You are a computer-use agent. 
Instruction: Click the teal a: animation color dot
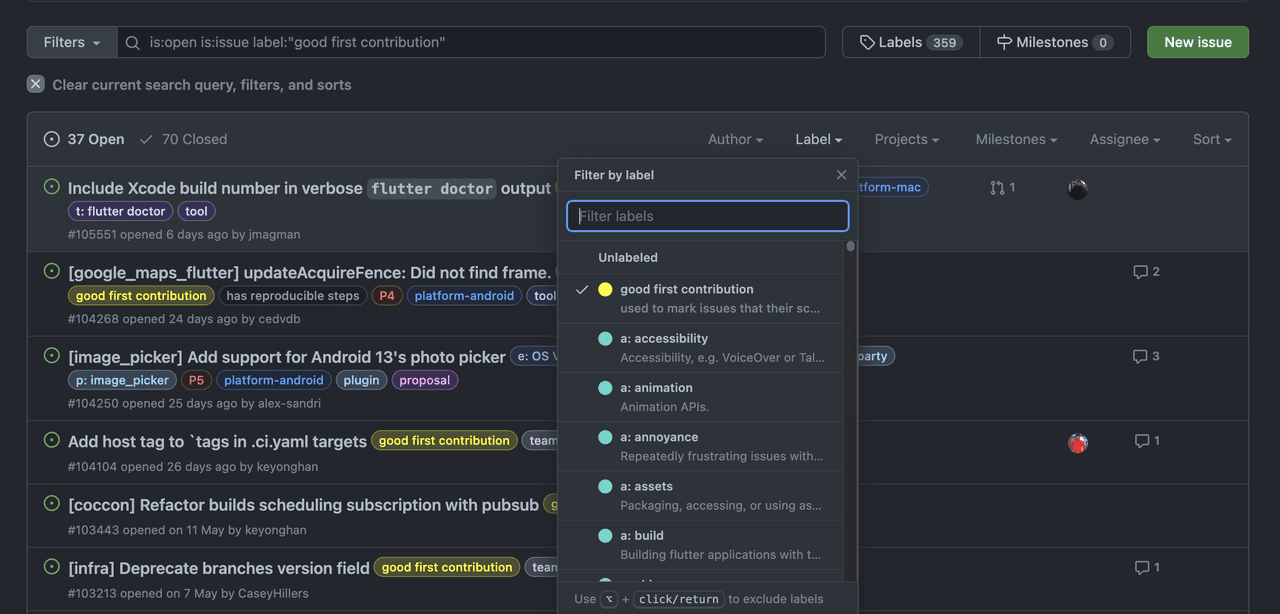605,388
